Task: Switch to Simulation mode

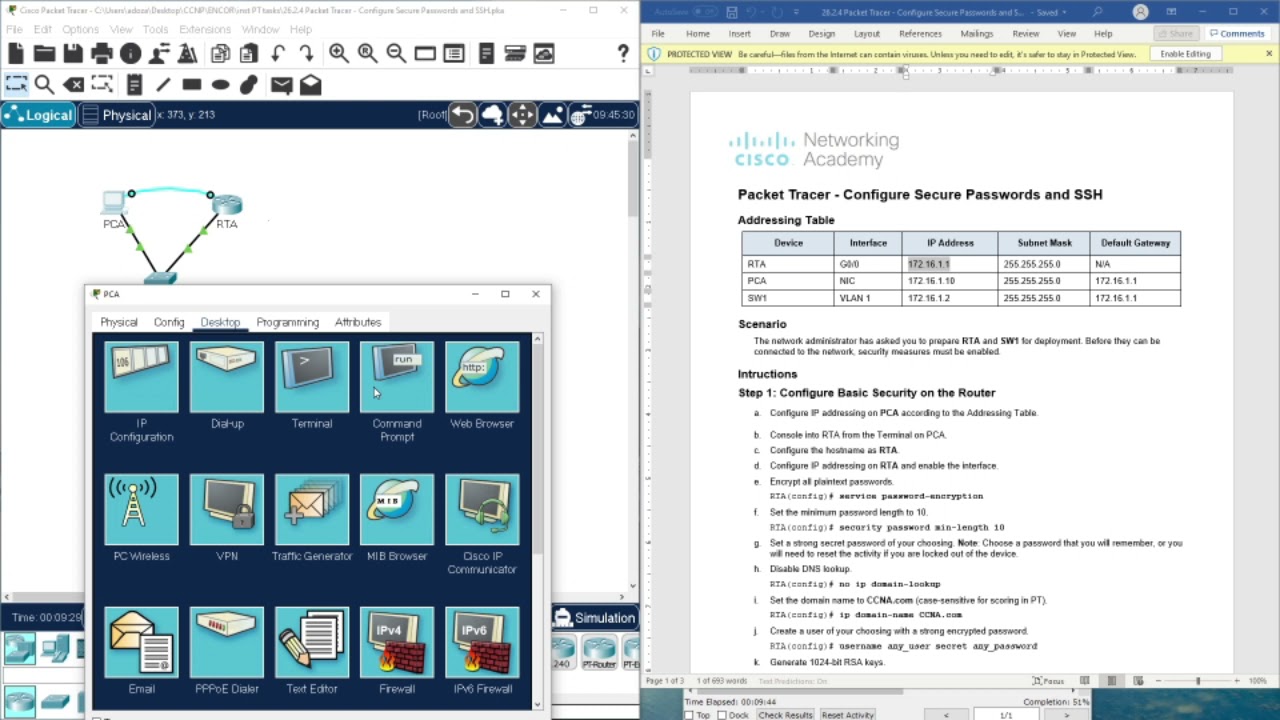Action: [x=595, y=618]
